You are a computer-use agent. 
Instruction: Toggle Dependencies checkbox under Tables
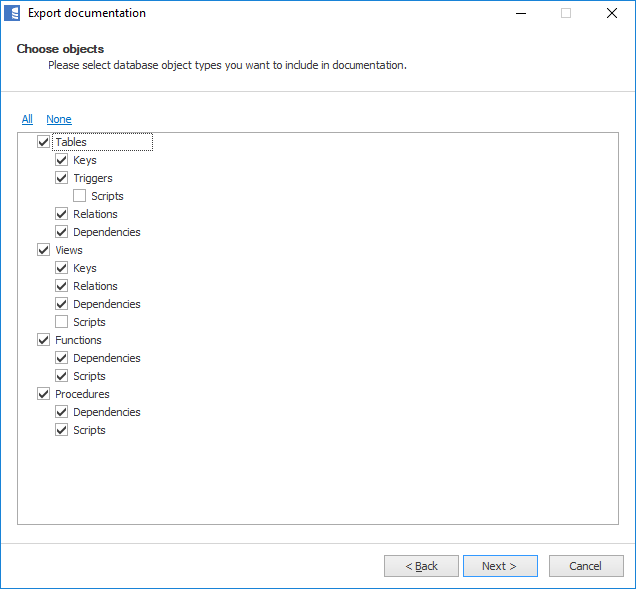pyautogui.click(x=61, y=232)
